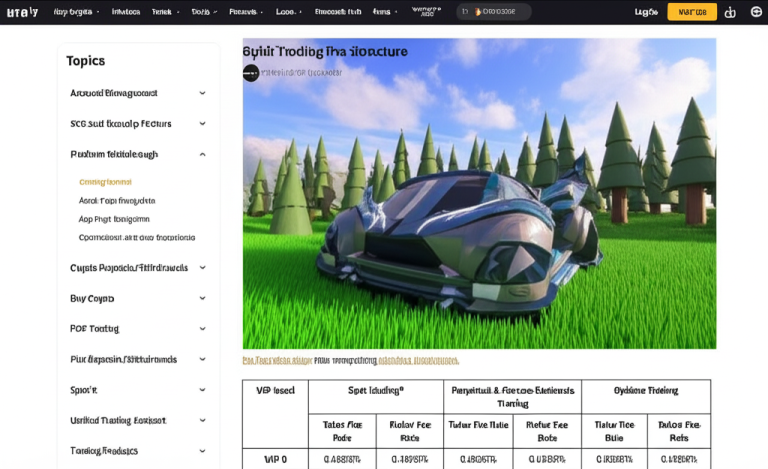The height and width of the screenshot is (469, 768).
Task: Expand the Unified Trading Account topic
Action: tap(202, 420)
